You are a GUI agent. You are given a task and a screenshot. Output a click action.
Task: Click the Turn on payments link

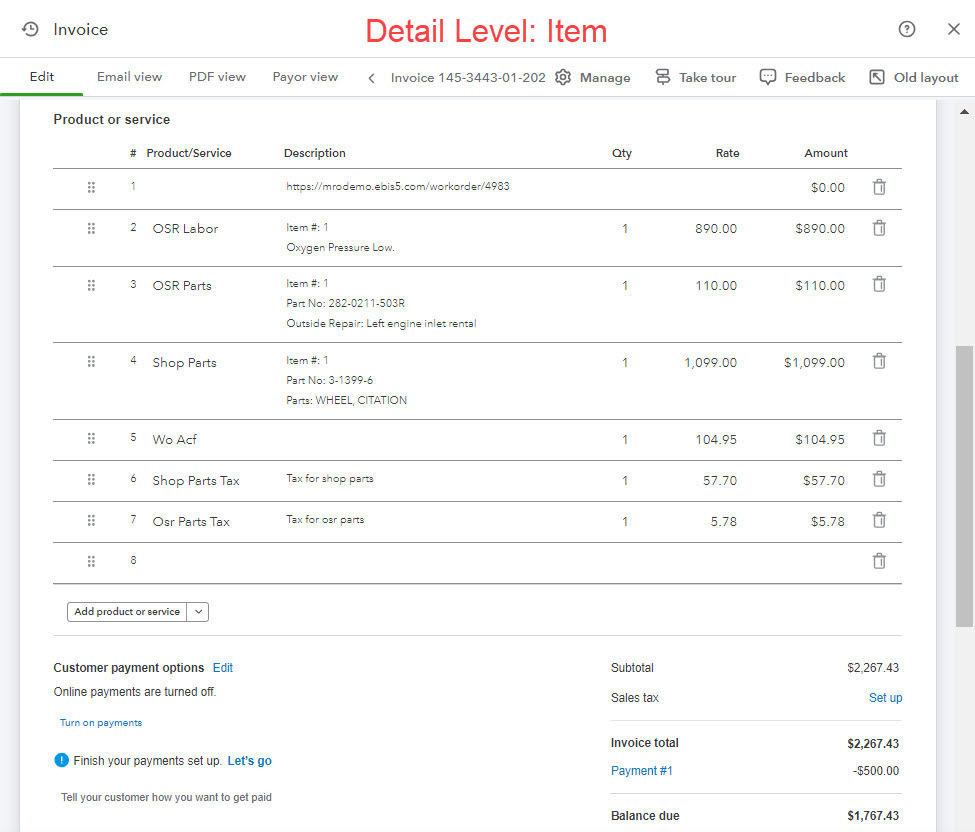tap(100, 722)
